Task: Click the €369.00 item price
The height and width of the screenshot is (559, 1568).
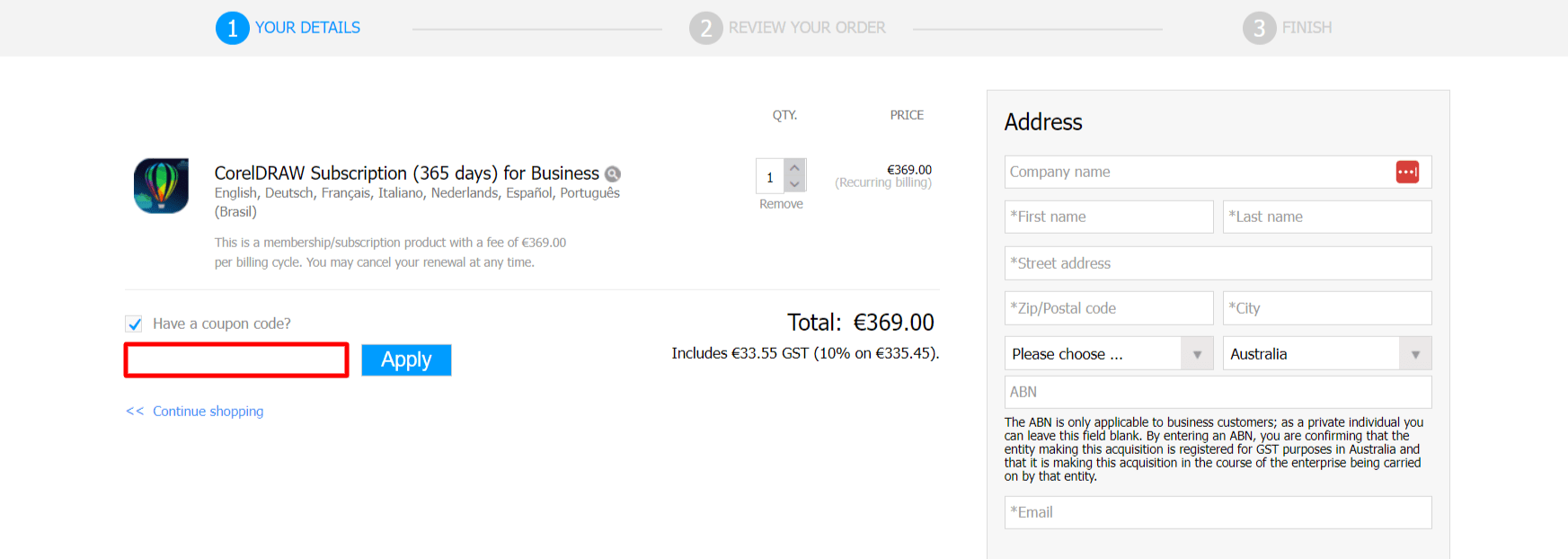Action: click(x=909, y=169)
